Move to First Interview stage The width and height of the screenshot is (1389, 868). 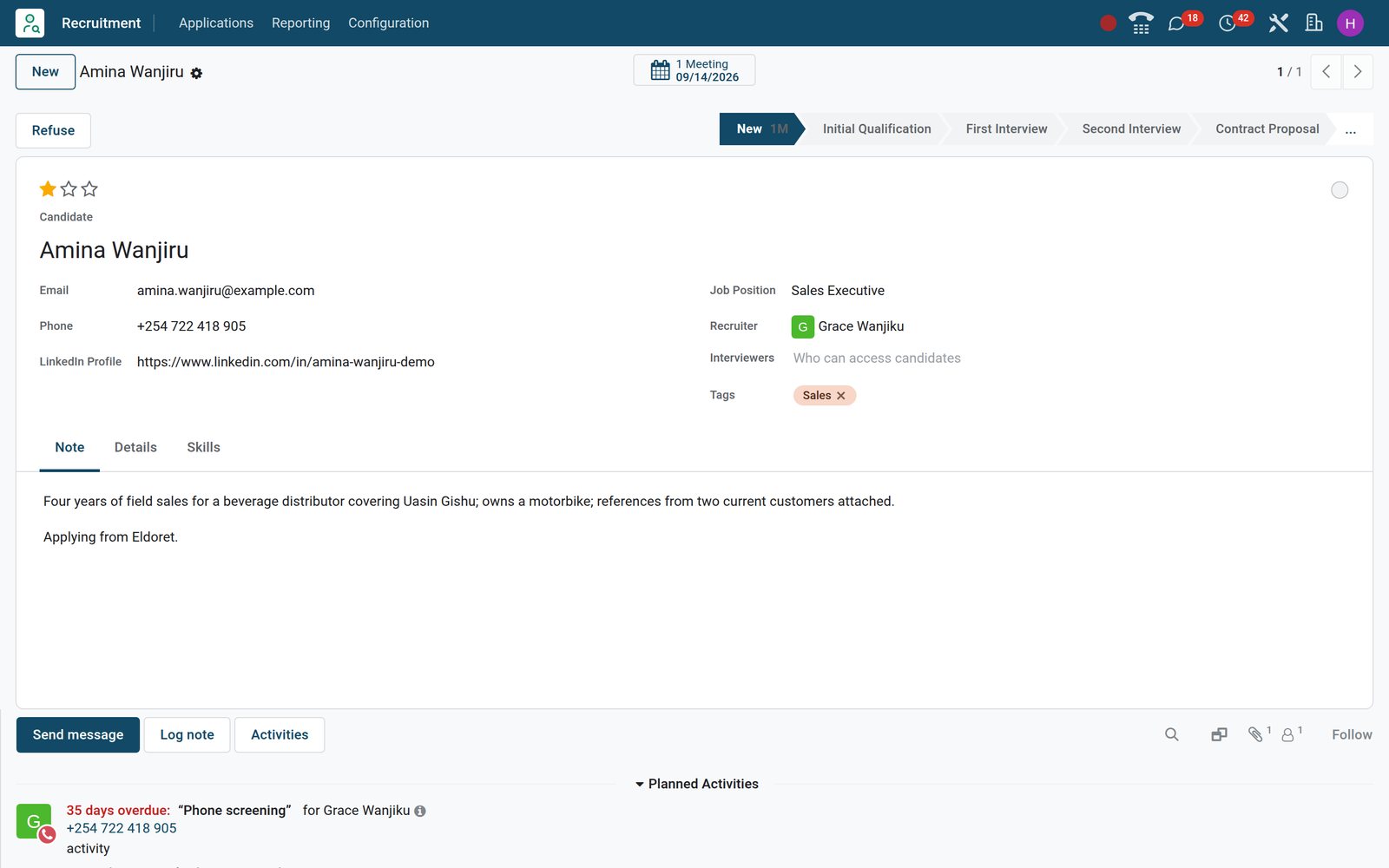1006,129
